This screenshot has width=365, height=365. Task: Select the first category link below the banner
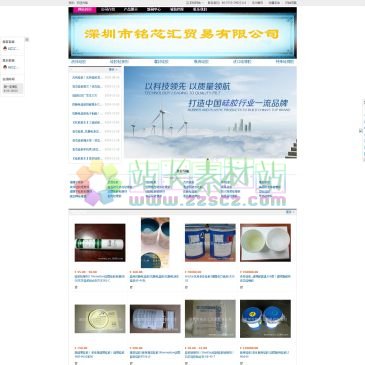(78, 62)
